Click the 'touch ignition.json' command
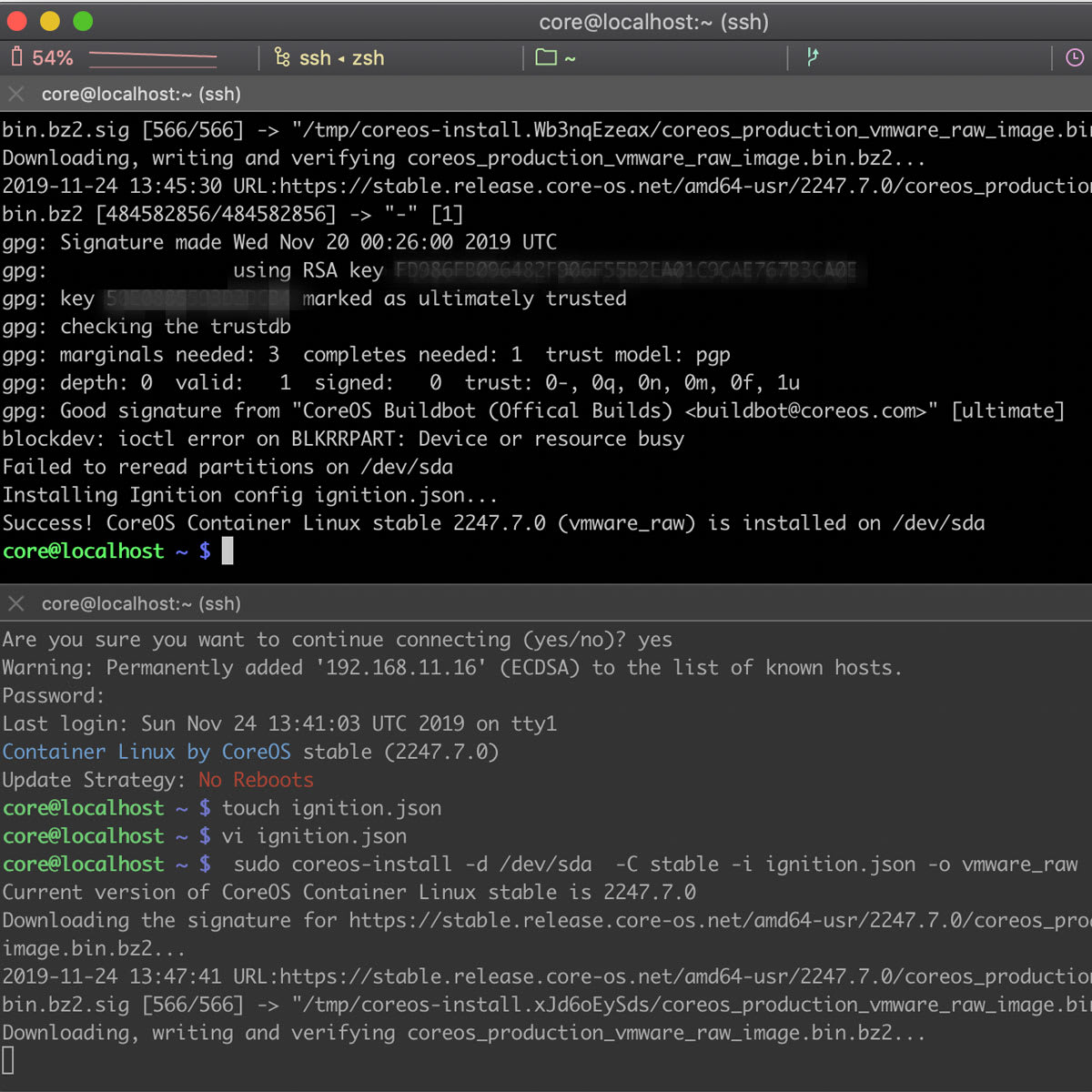This screenshot has height=1092, width=1092. coord(331,808)
